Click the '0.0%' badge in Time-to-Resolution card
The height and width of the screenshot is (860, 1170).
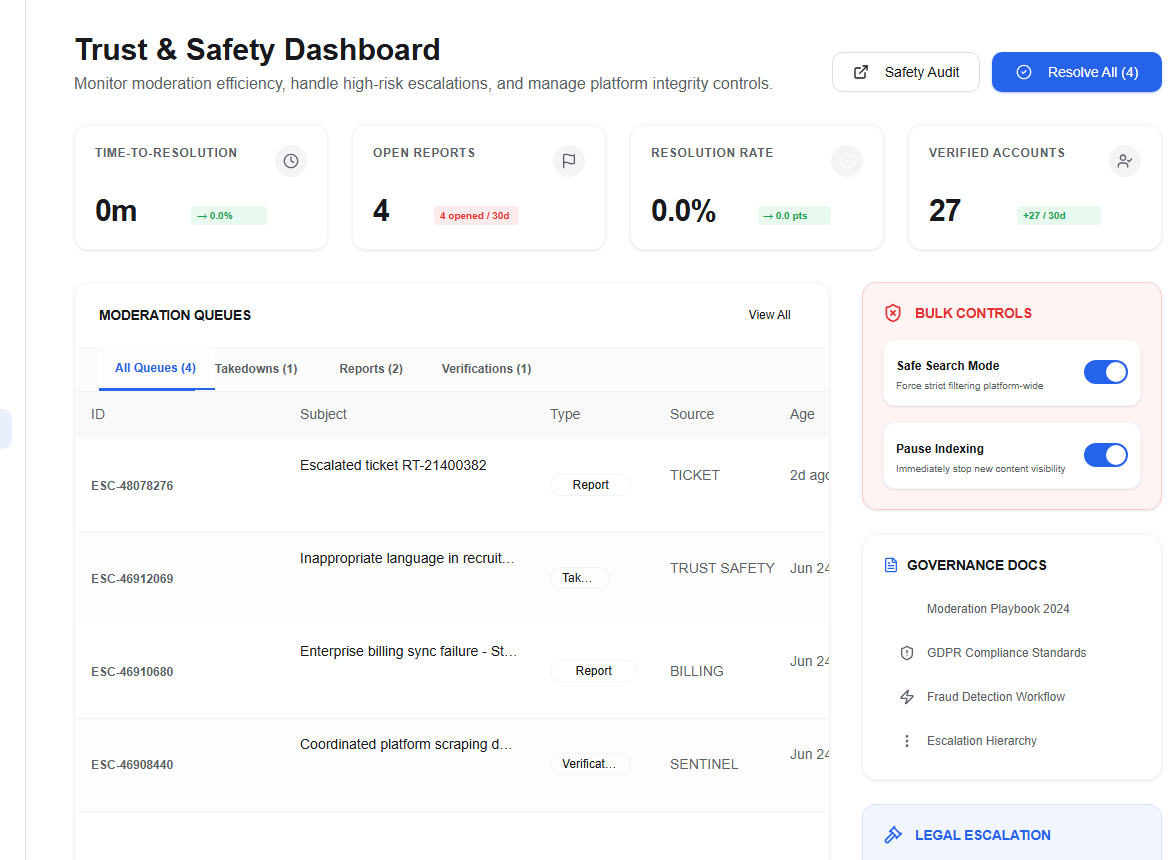pyautogui.click(x=228, y=216)
